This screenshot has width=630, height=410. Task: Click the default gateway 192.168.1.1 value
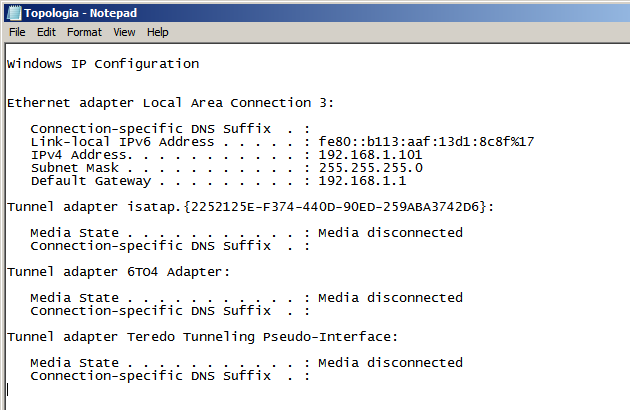point(362,180)
